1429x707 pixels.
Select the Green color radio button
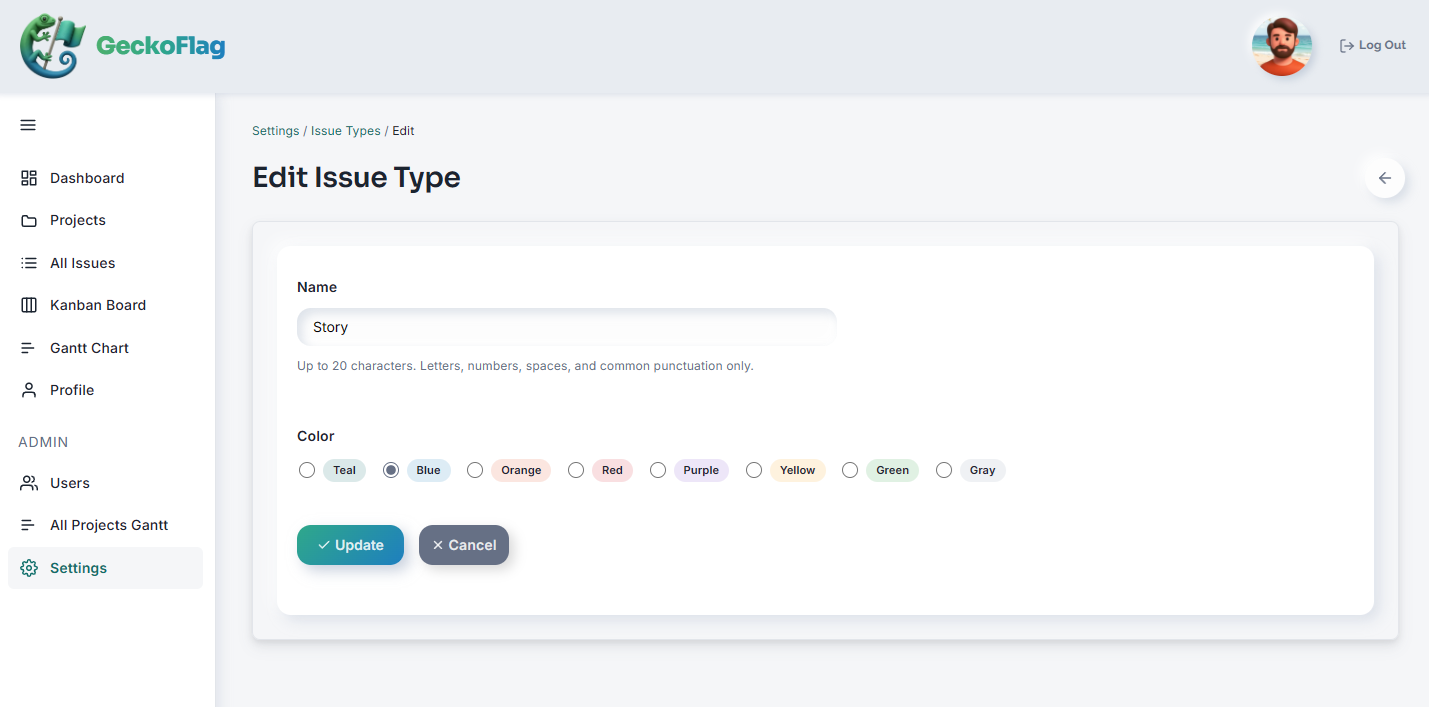(x=850, y=470)
